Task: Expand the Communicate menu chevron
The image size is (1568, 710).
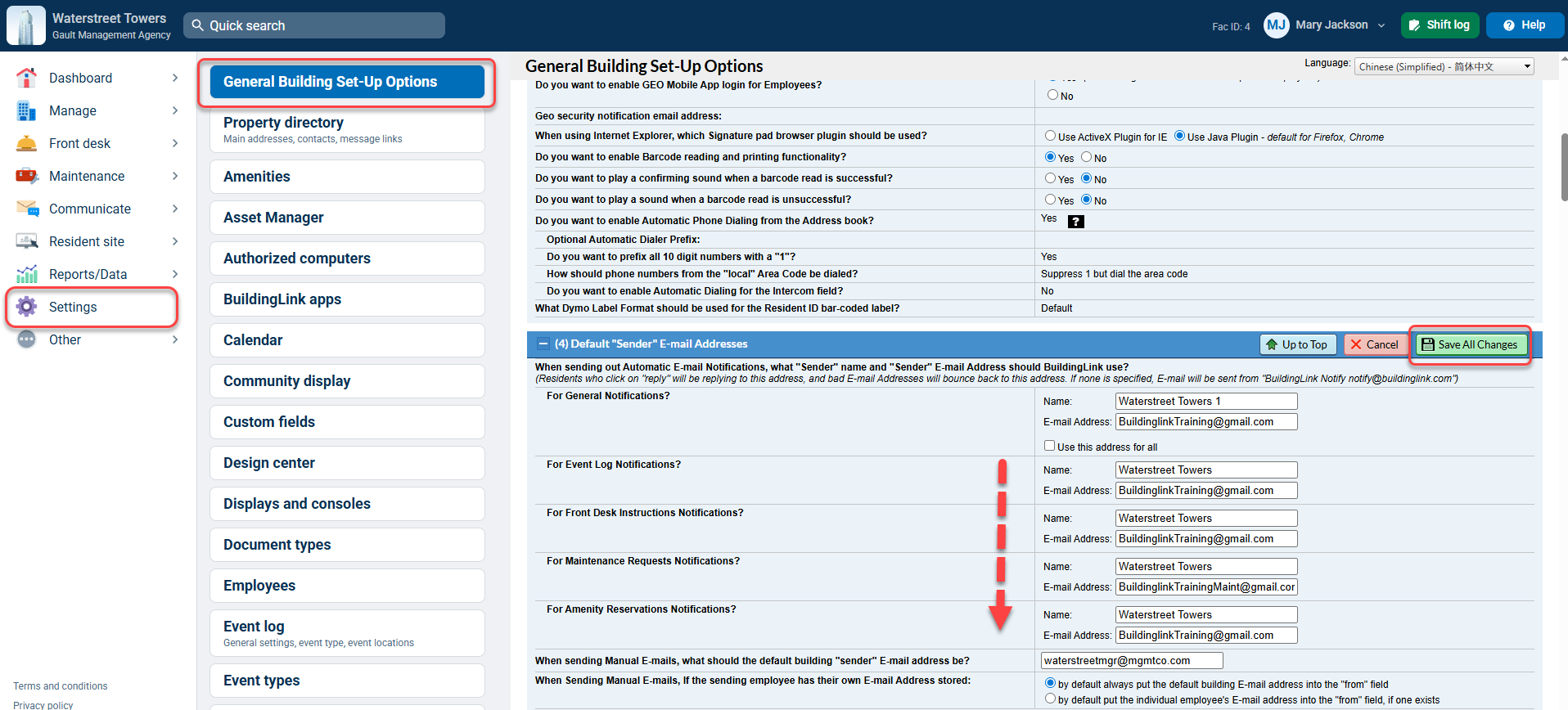Action: coord(175,209)
